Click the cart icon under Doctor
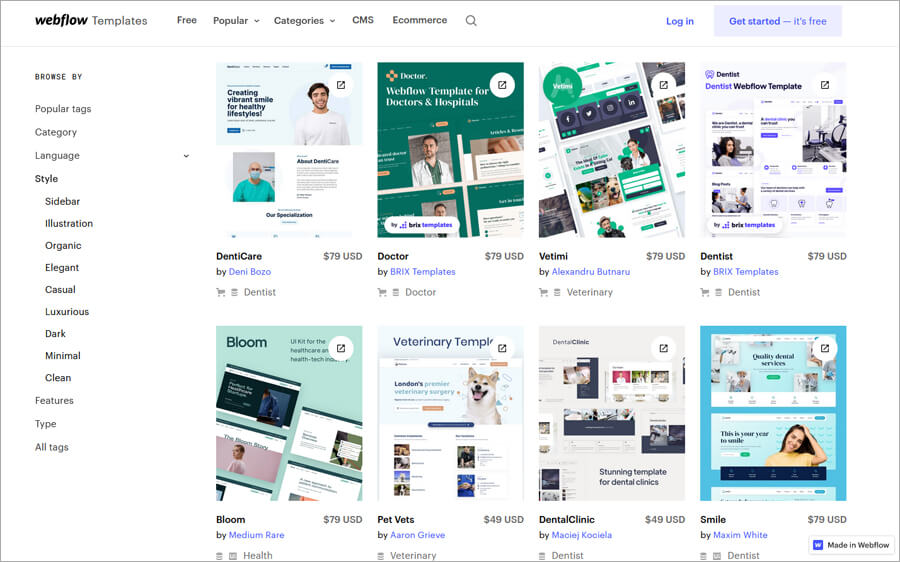 (382, 292)
